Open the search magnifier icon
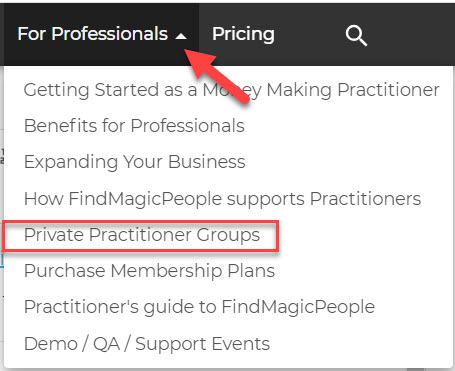455x371 pixels. click(x=356, y=35)
